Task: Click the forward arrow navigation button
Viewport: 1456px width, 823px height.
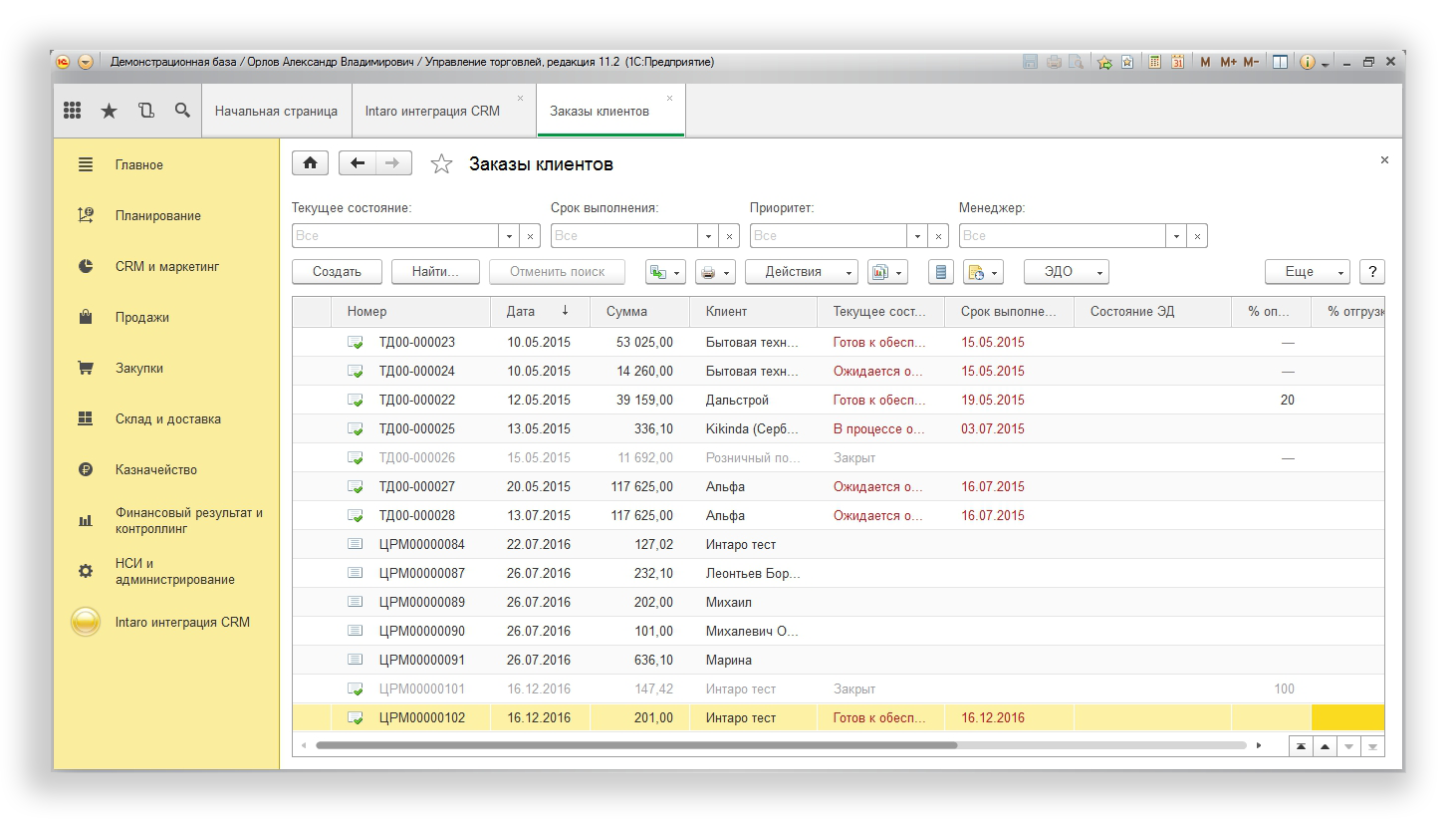Action: point(393,163)
